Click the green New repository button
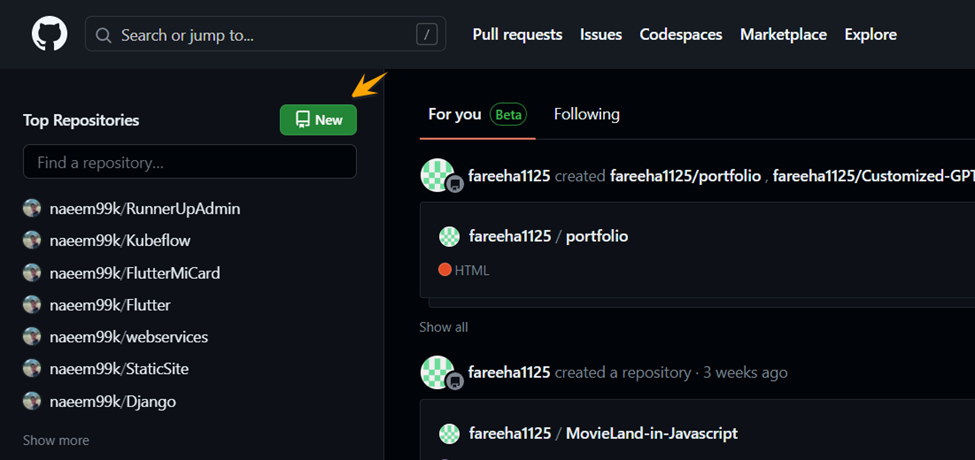This screenshot has height=460, width=975. point(318,120)
